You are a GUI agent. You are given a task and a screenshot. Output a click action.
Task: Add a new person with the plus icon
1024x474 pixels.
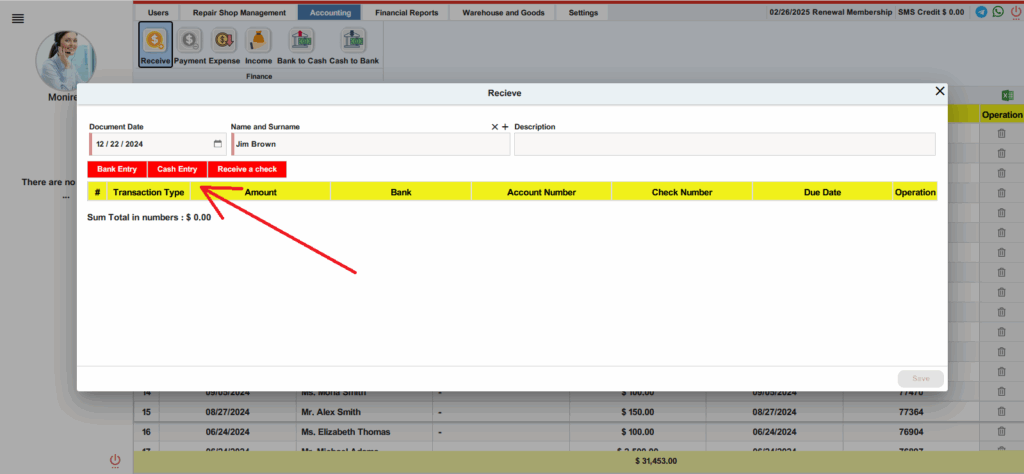505,127
